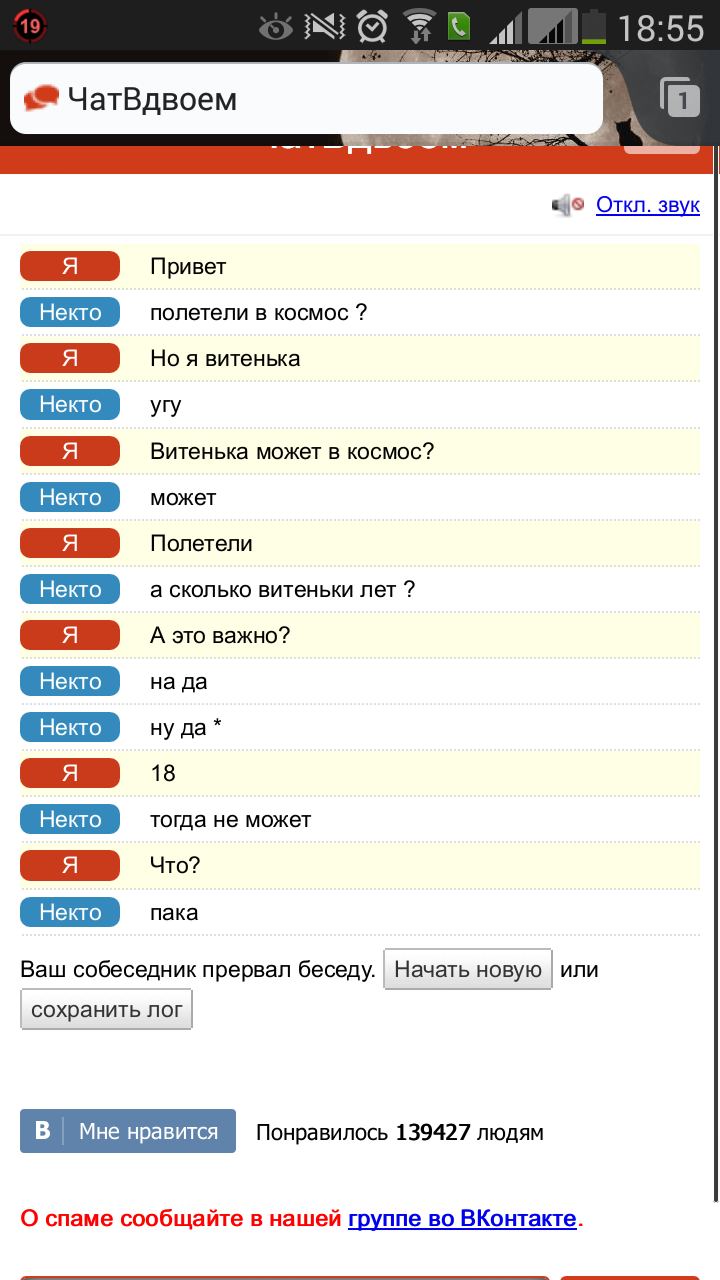Tap the message 'полетели в космос ?'
The image size is (720, 1280).
[259, 312]
